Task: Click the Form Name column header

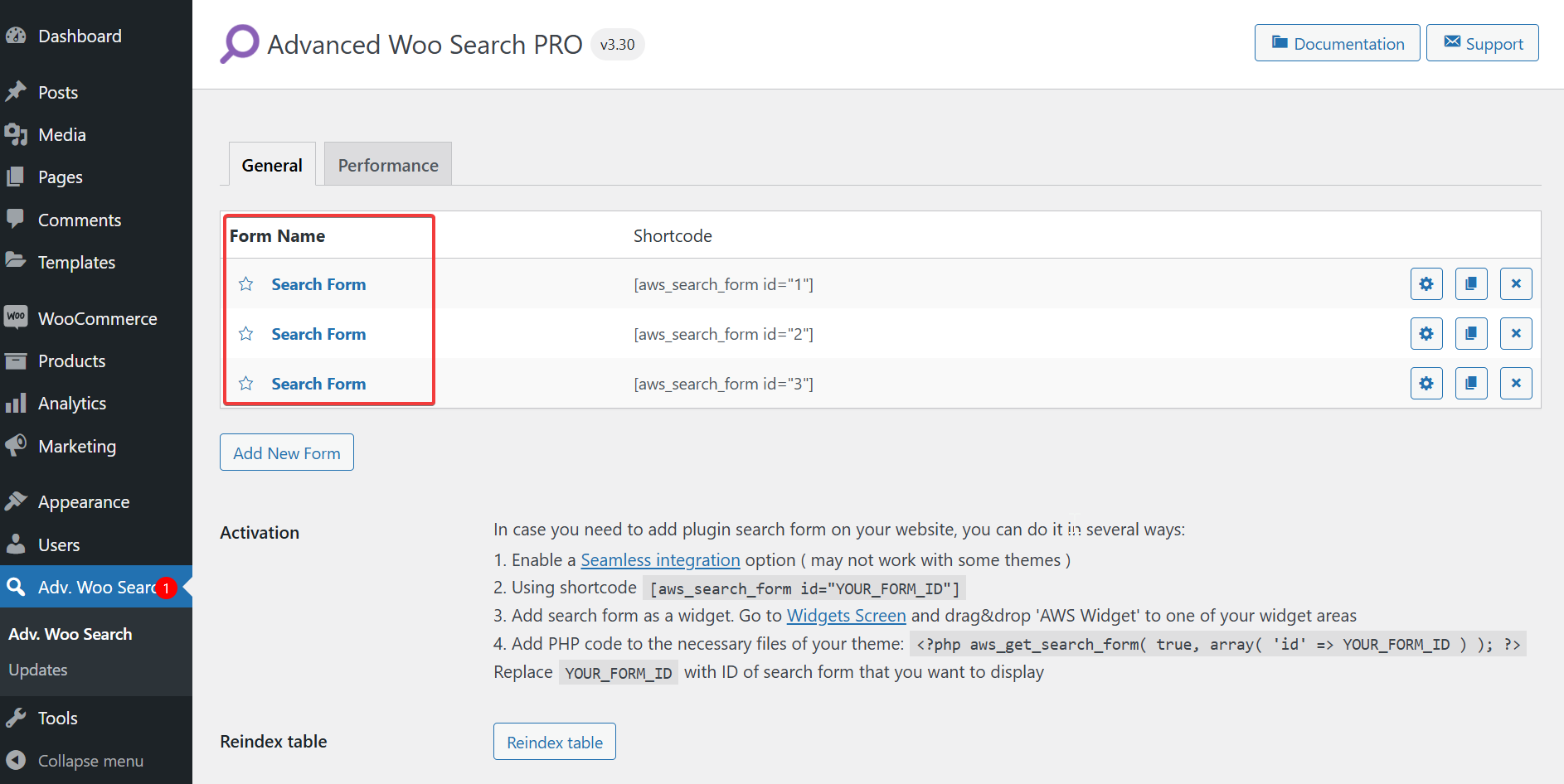Action: pos(277,236)
